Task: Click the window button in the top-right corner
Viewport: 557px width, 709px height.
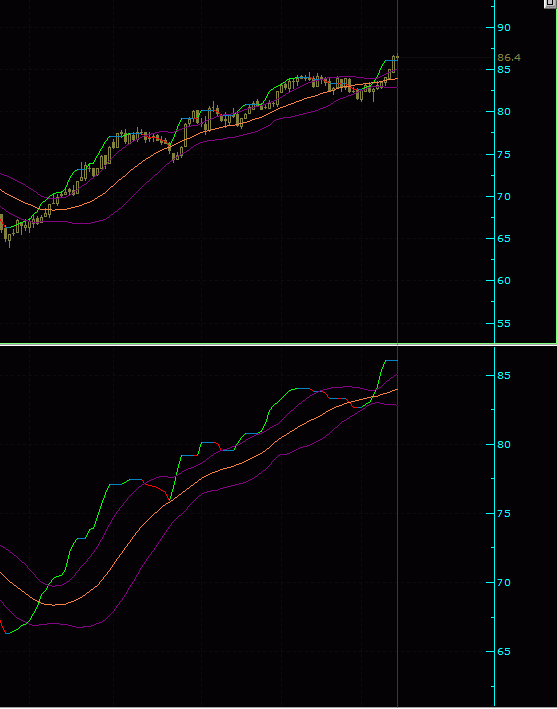Action: [550, 4]
